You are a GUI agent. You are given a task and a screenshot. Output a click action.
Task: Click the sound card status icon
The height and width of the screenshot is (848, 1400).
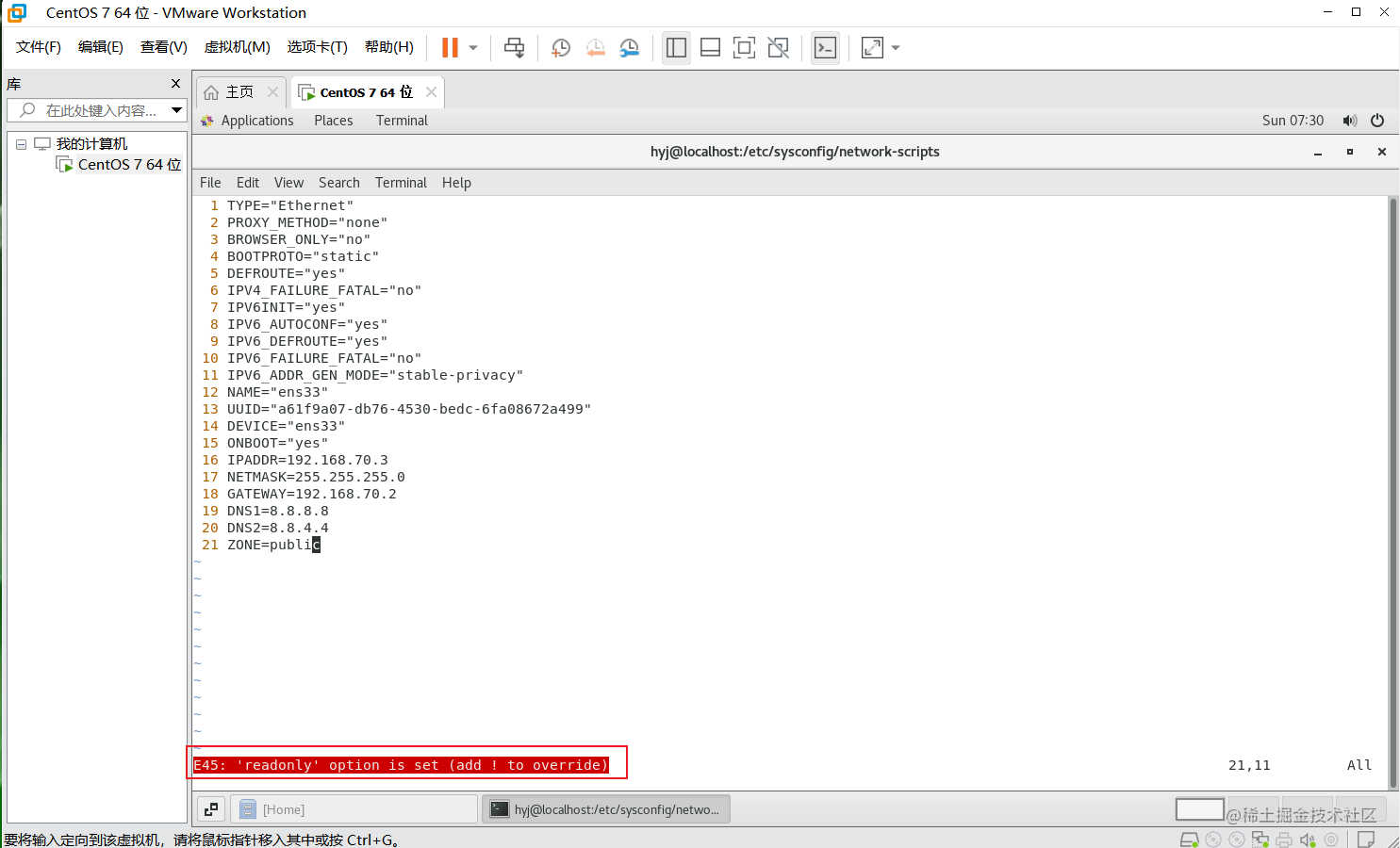1308,840
